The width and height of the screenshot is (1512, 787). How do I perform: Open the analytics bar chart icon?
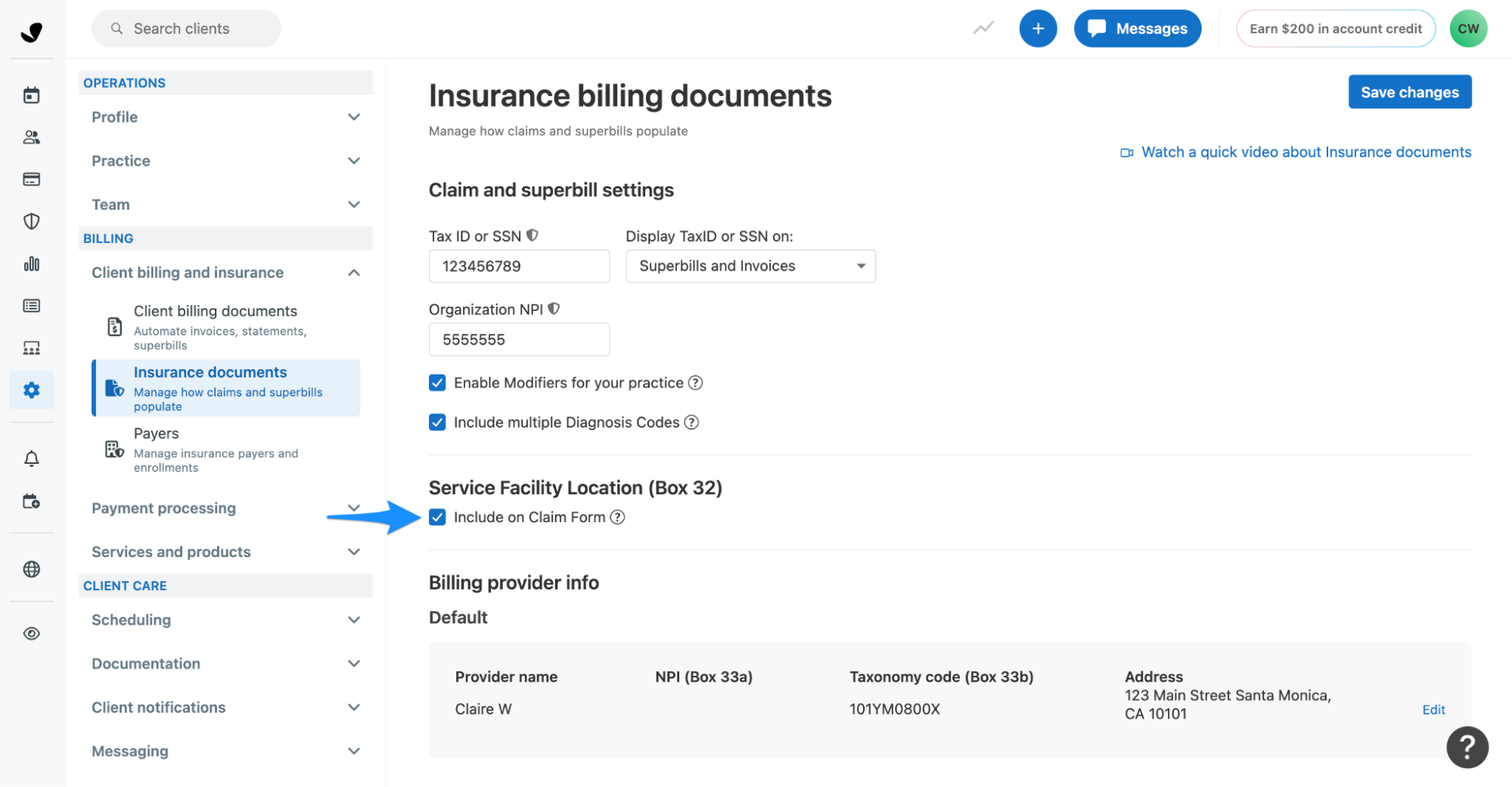(31, 263)
